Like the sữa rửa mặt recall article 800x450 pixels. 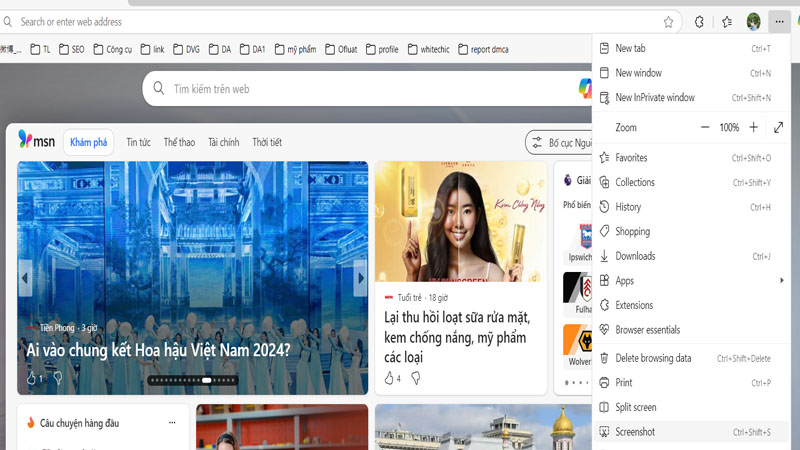(x=389, y=378)
